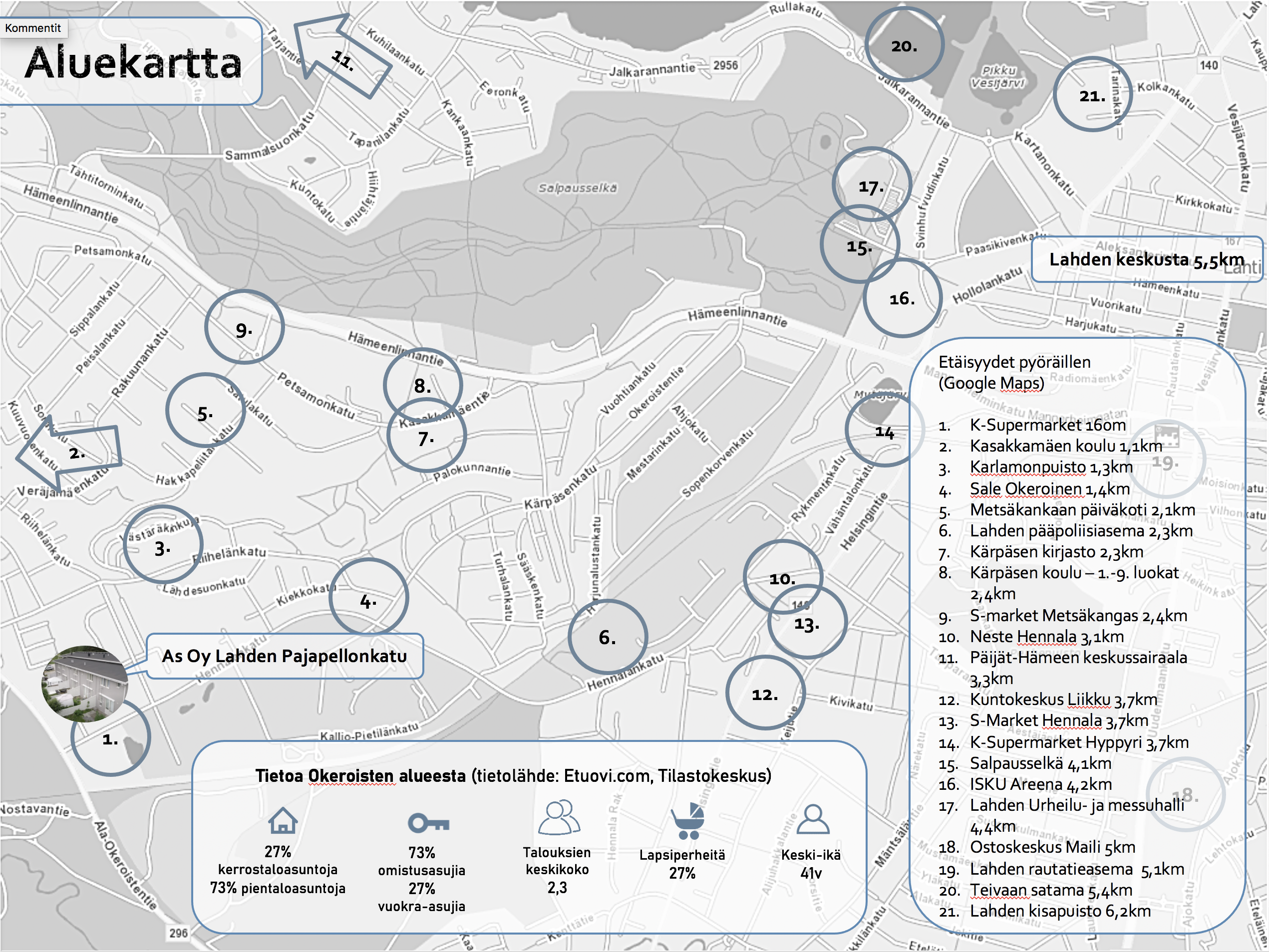
Task: Click the Talouksien keskikoko 2,3 statistic
Action: tap(557, 870)
